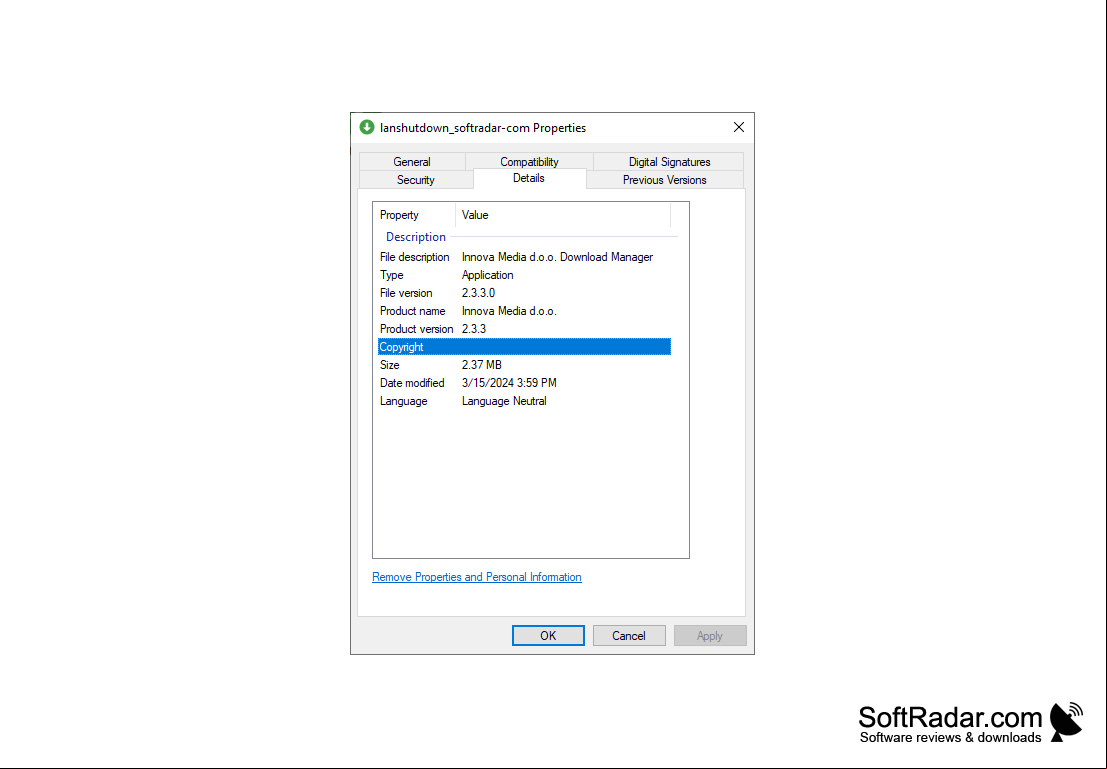Select the highlighted Copyright row

click(x=524, y=347)
